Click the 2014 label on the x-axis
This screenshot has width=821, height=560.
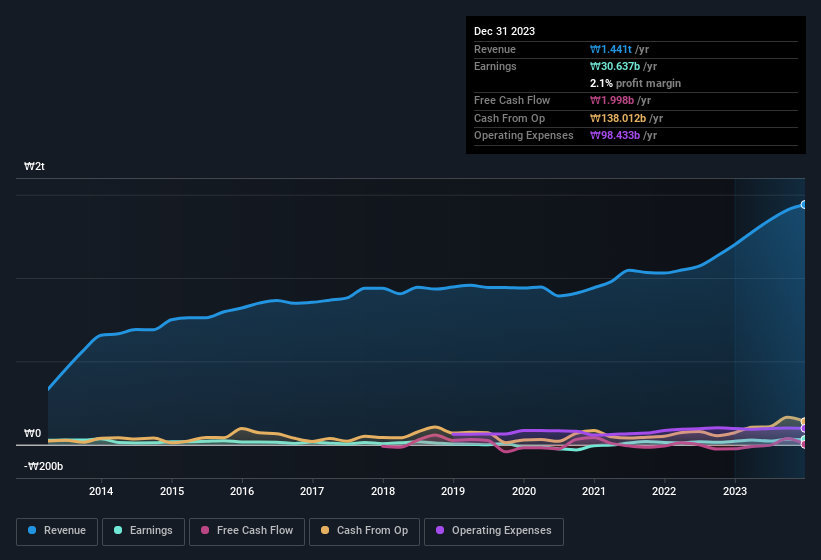click(101, 491)
